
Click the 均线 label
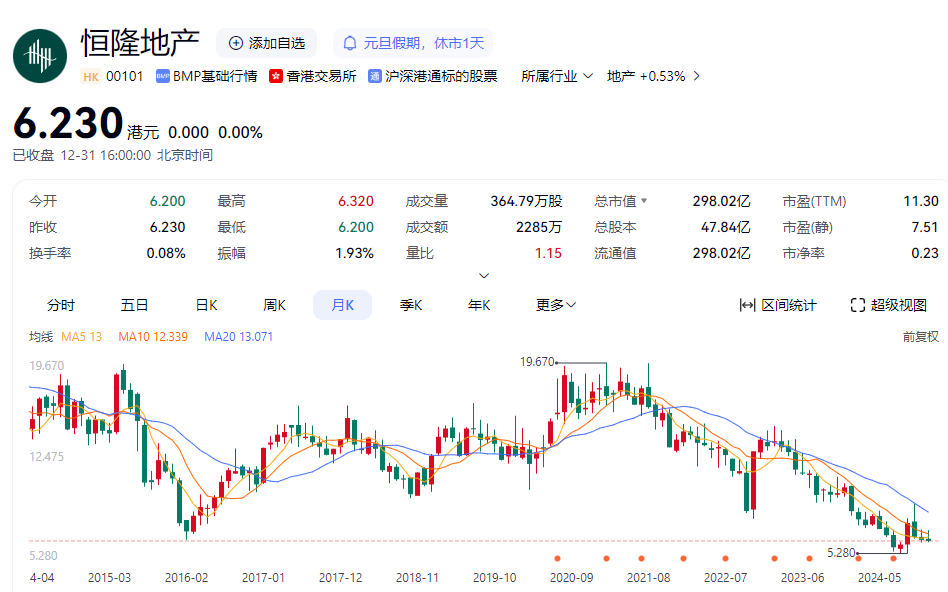click(41, 337)
